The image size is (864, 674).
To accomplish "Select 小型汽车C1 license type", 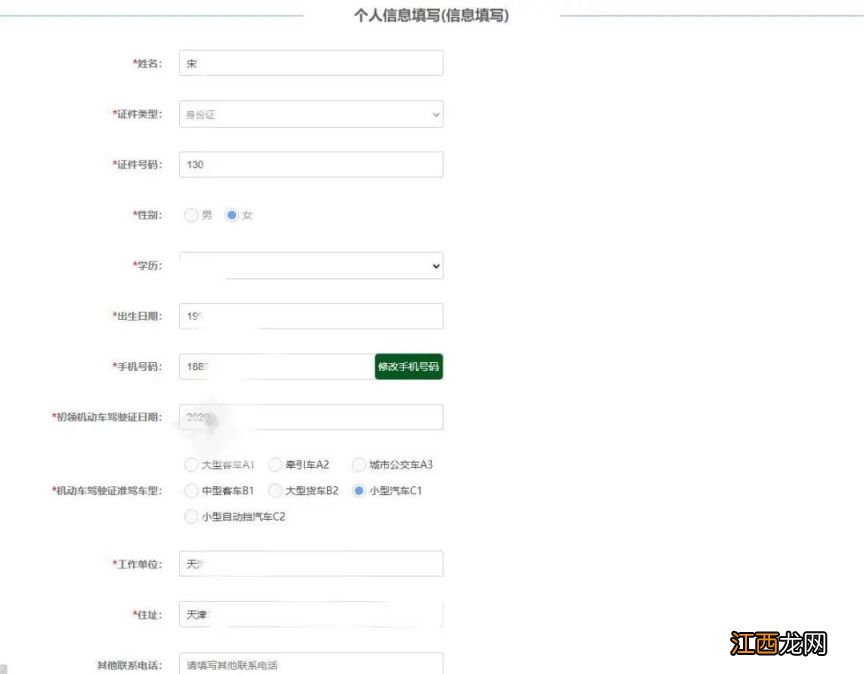I will pos(358,491).
